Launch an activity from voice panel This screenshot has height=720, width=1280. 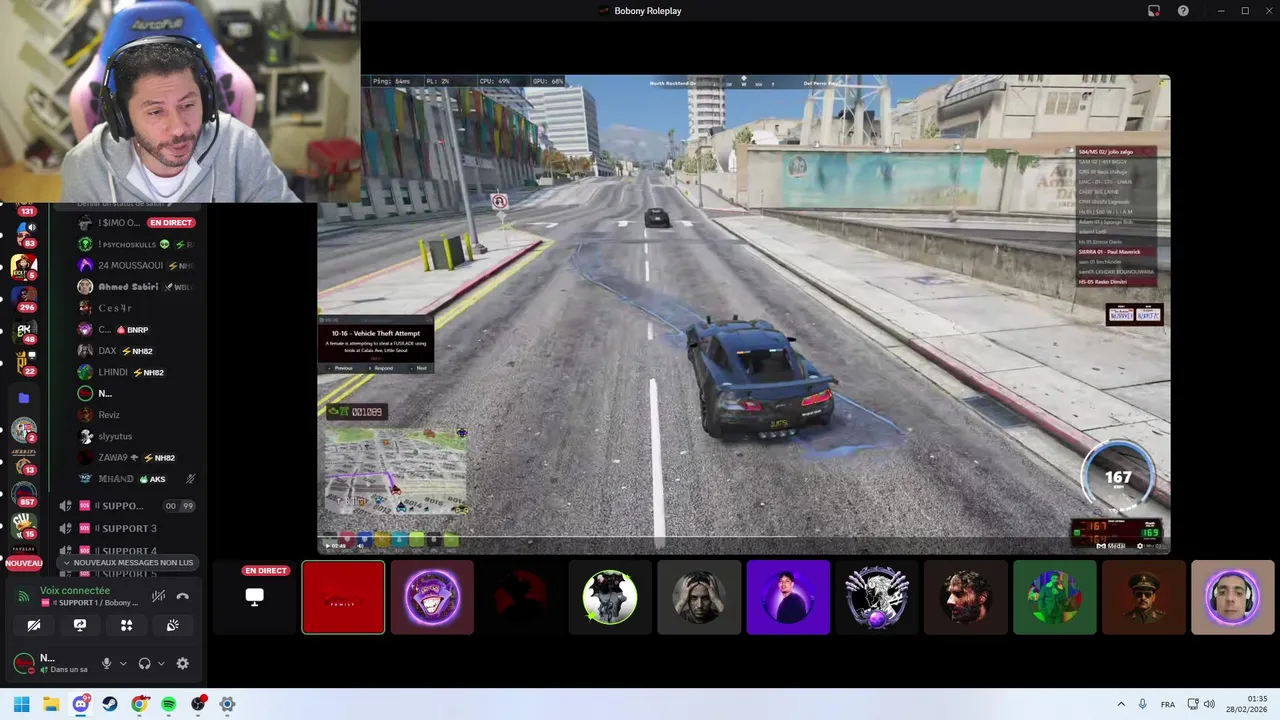(126, 625)
